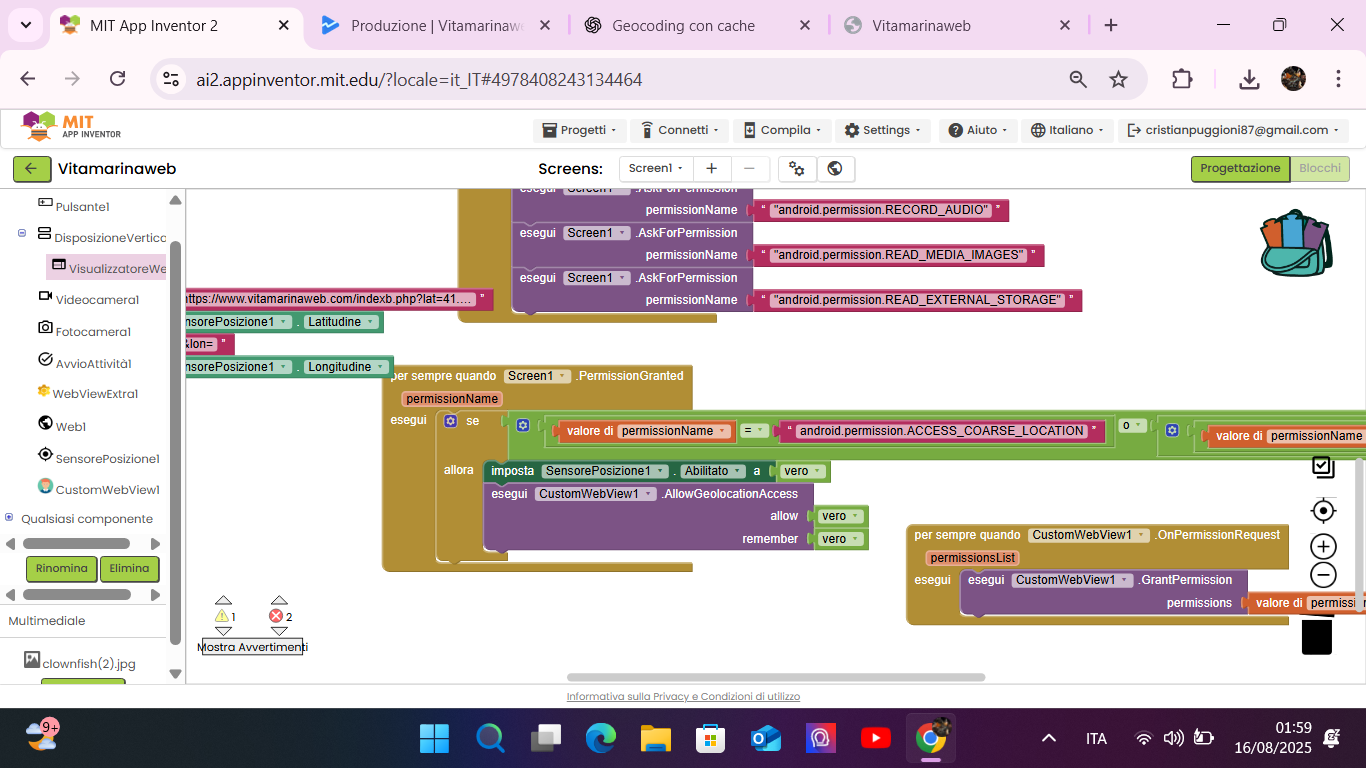Click the trash can in the workspace
Image resolution: width=1366 pixels, height=768 pixels.
(x=1316, y=636)
